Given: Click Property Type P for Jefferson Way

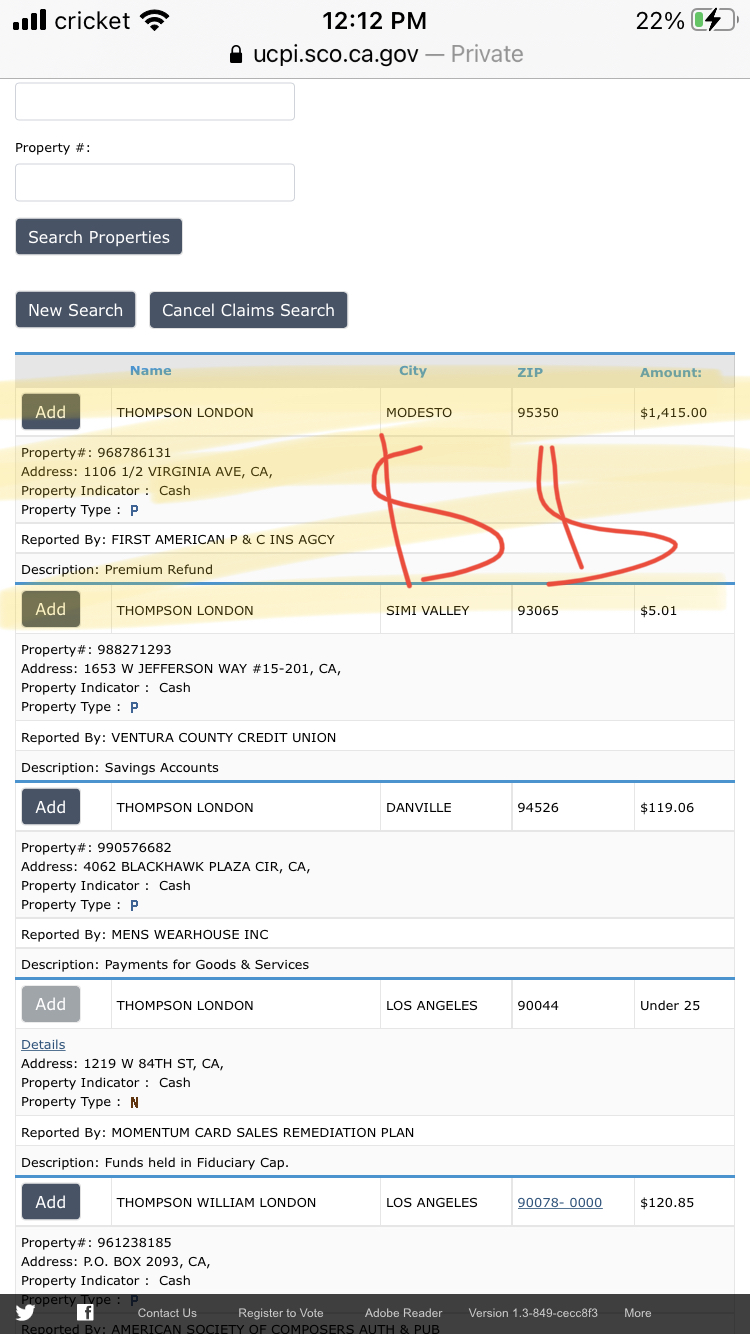Looking at the screenshot, I should tap(134, 707).
